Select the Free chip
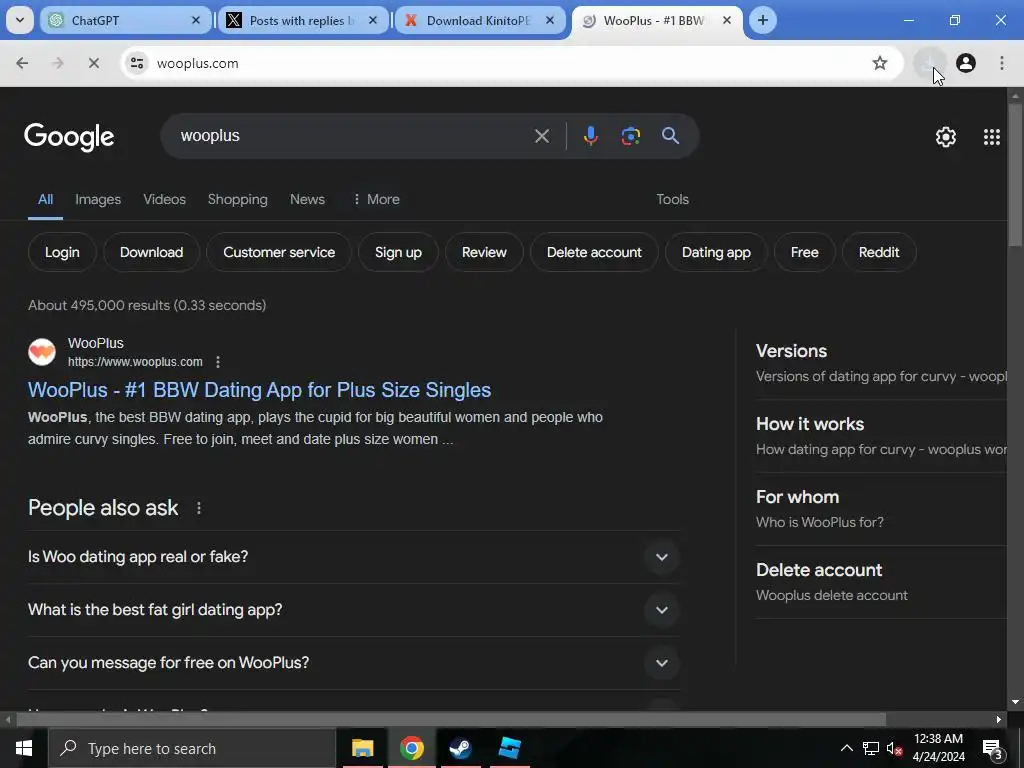 click(805, 253)
